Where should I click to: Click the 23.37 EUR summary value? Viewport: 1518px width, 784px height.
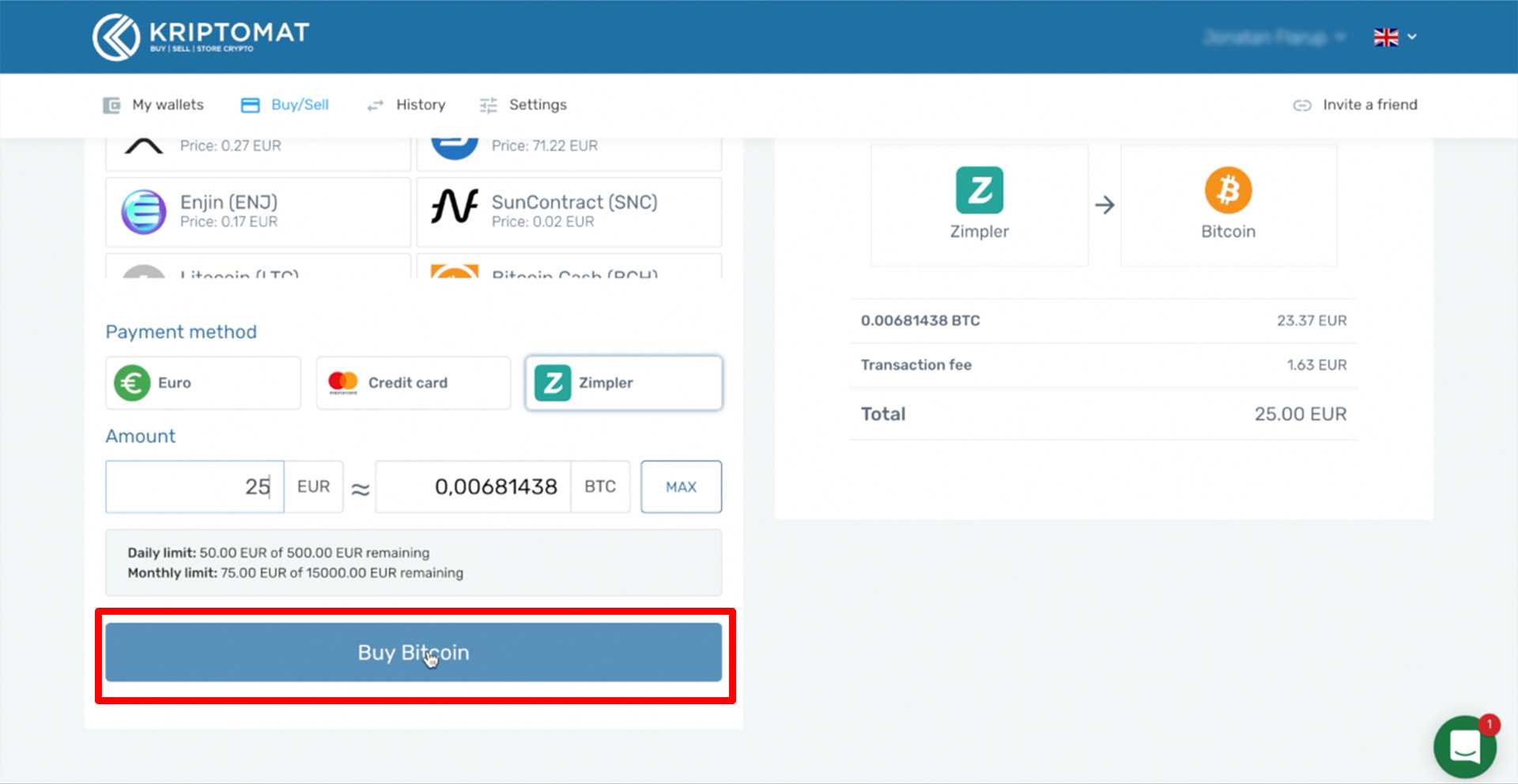1312,321
